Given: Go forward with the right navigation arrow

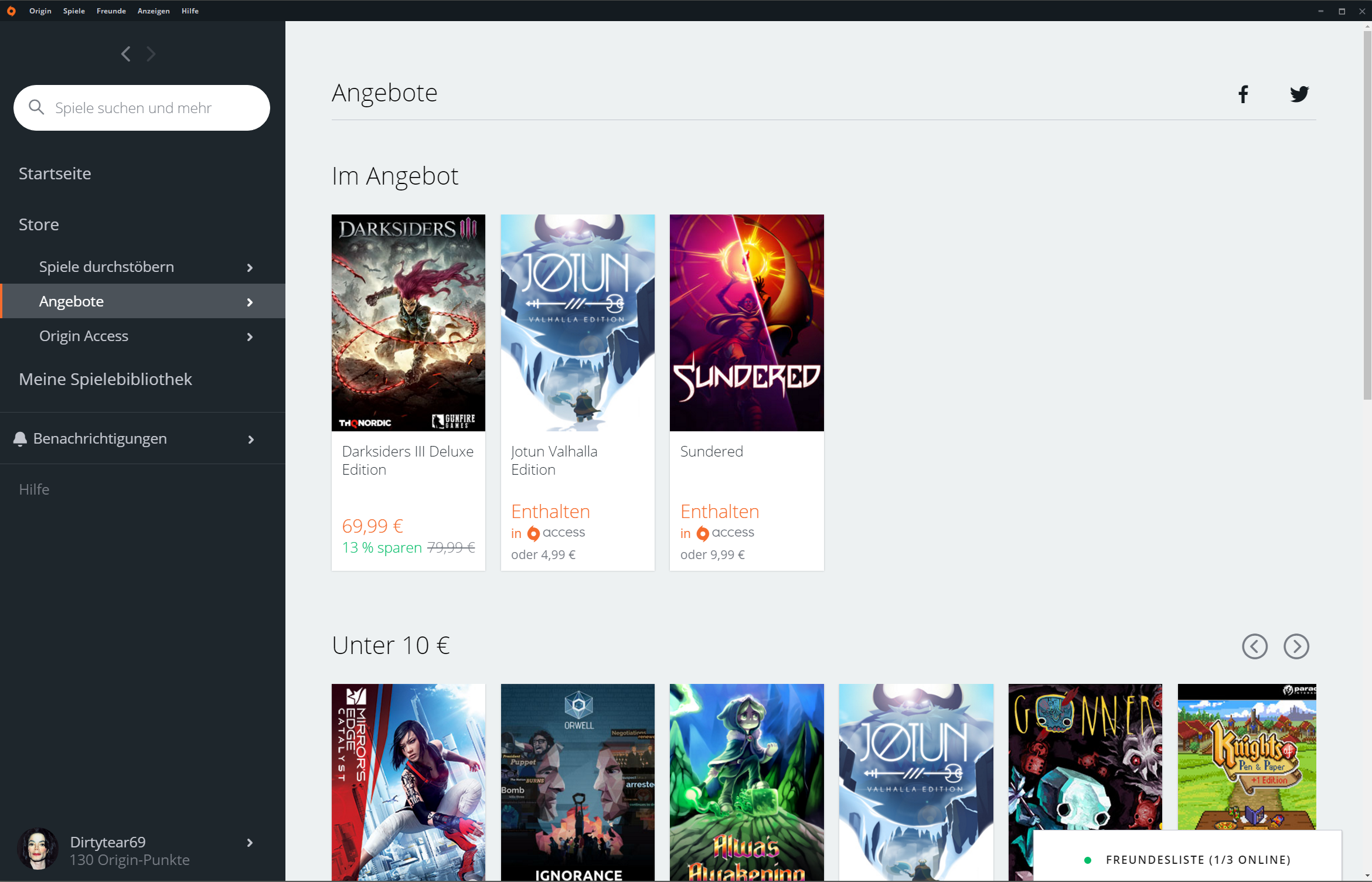Looking at the screenshot, I should click(x=151, y=54).
